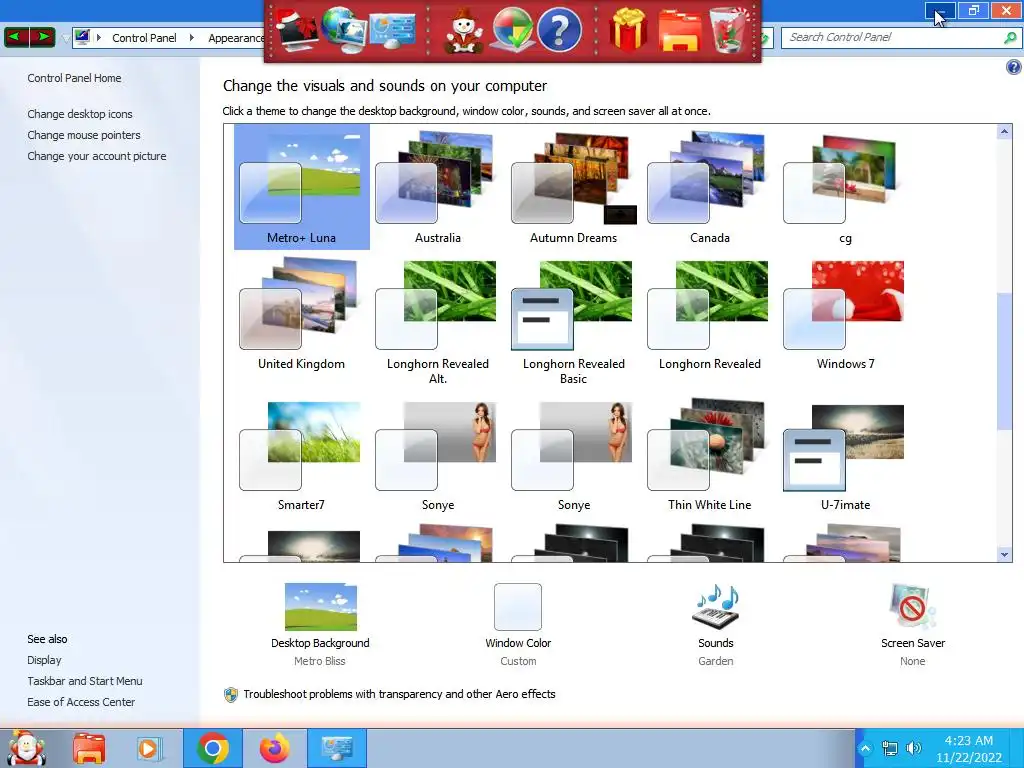Open the Window Color swatch
Screen dimensions: 1024x768
click(x=518, y=607)
